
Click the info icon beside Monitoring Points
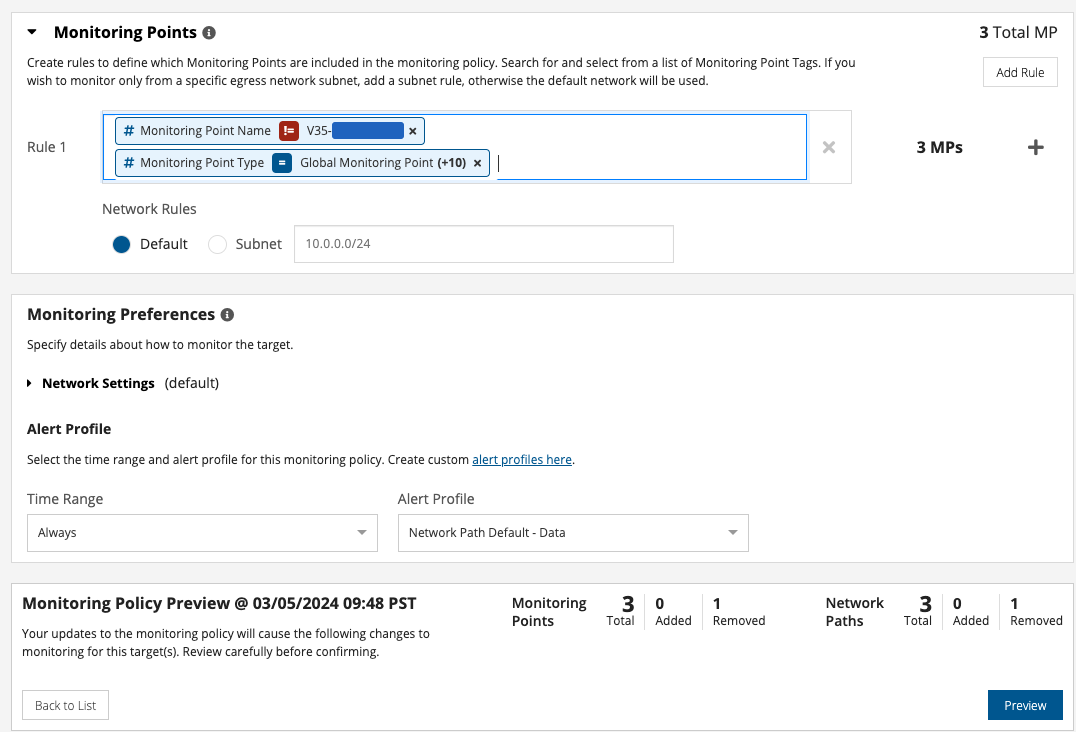209,33
